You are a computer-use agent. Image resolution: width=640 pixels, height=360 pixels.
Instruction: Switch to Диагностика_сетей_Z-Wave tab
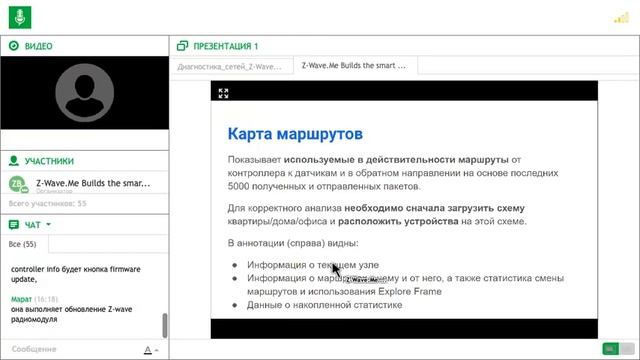229,67
